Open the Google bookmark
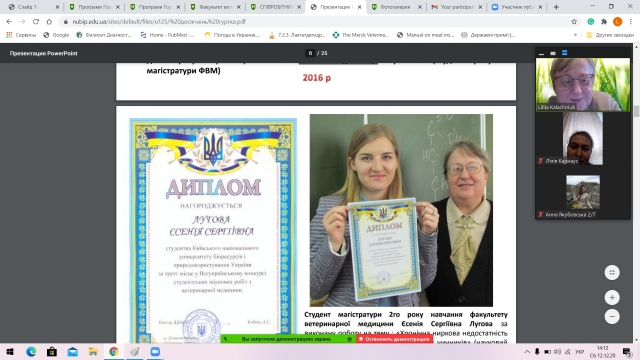This screenshot has height=360, width=640. (56, 35)
